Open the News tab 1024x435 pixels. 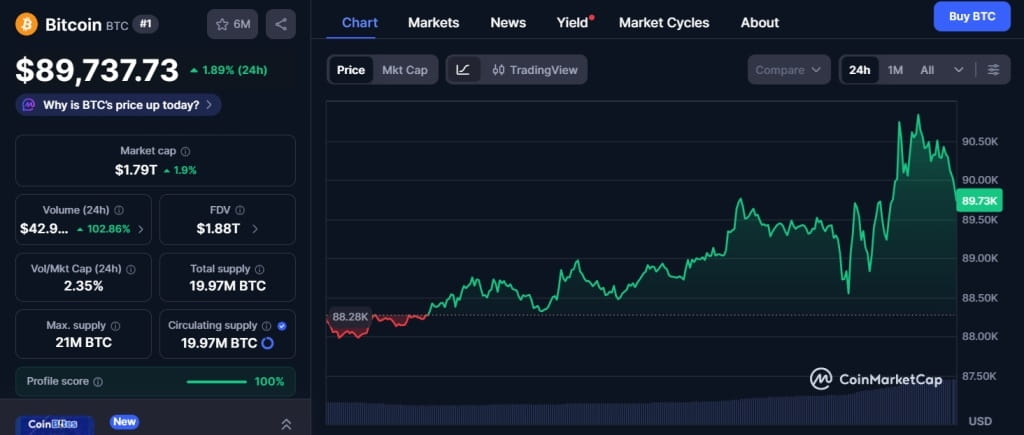508,23
